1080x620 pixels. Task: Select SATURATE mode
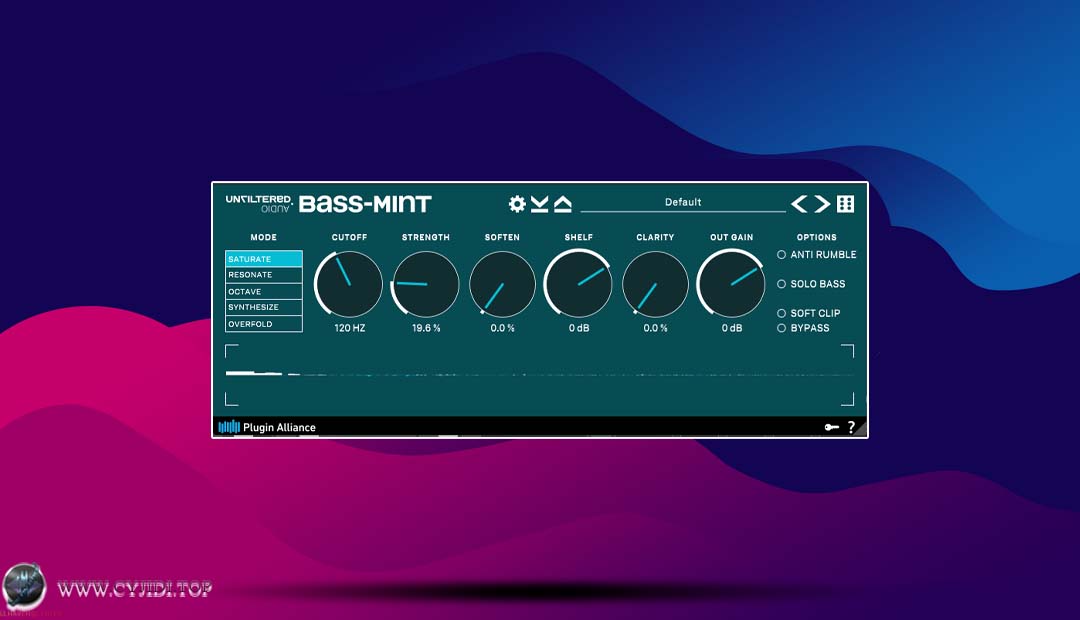(264, 258)
